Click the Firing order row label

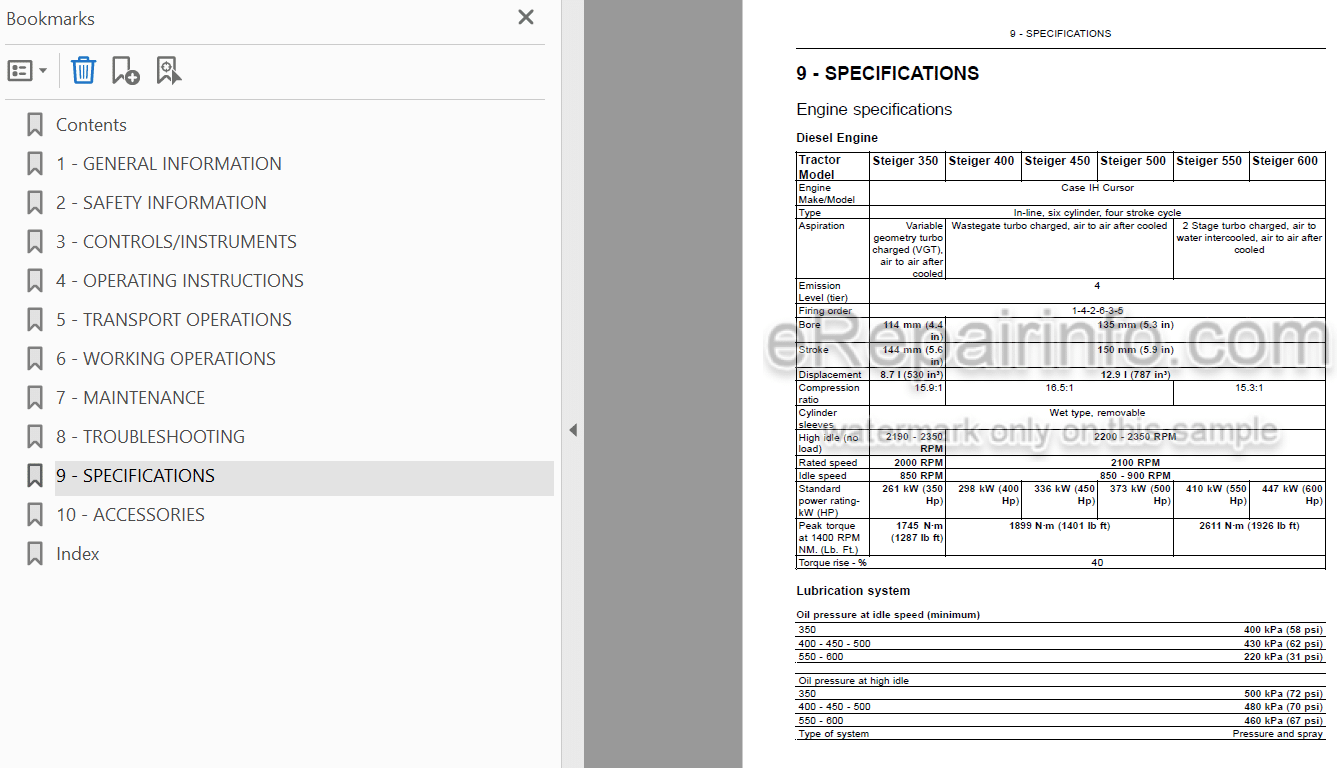click(826, 311)
